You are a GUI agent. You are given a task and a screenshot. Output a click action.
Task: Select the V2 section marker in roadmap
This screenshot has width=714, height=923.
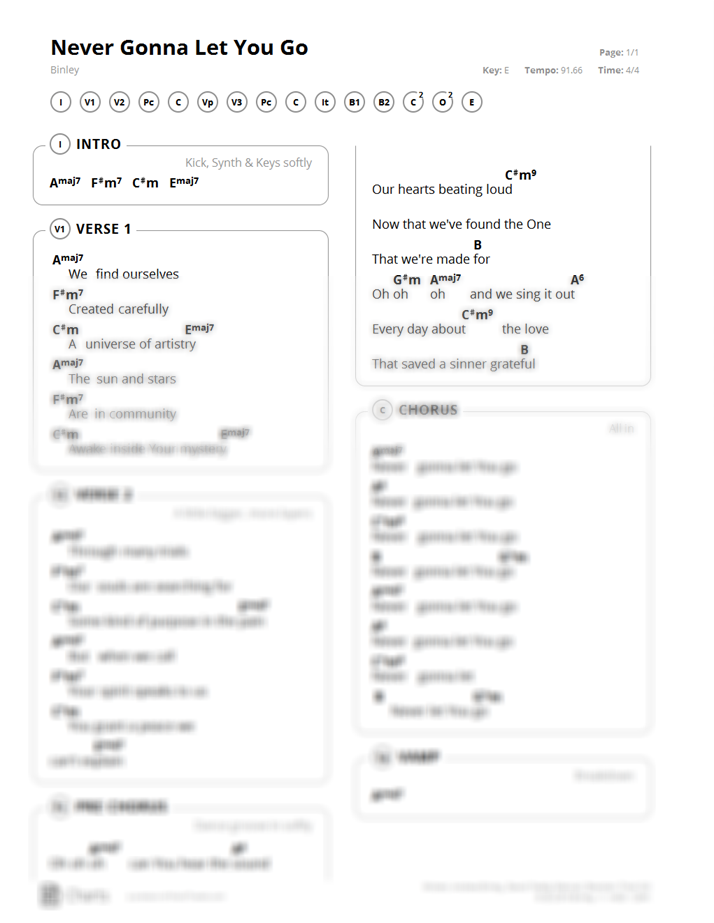(119, 102)
